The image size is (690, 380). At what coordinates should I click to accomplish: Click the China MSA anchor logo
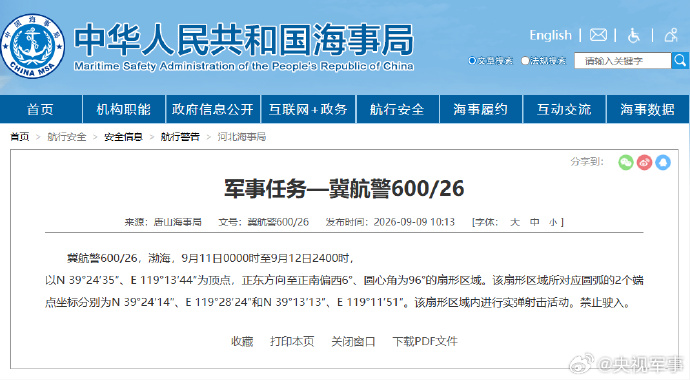[x=33, y=46]
